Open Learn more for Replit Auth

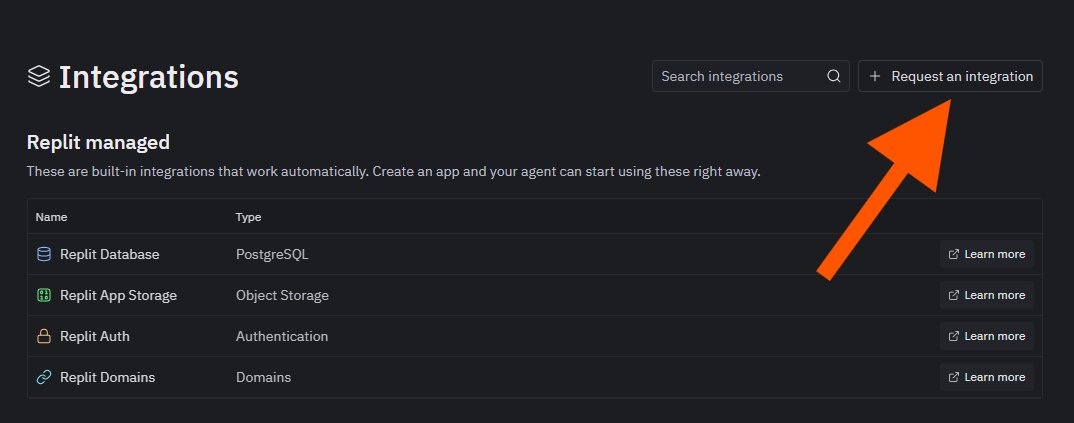coord(986,336)
